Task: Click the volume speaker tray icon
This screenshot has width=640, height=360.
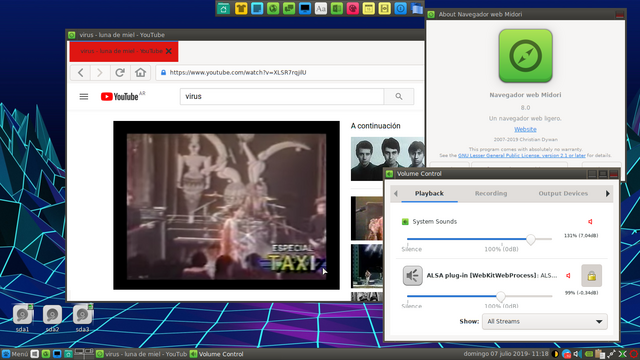Action: click(x=577, y=354)
